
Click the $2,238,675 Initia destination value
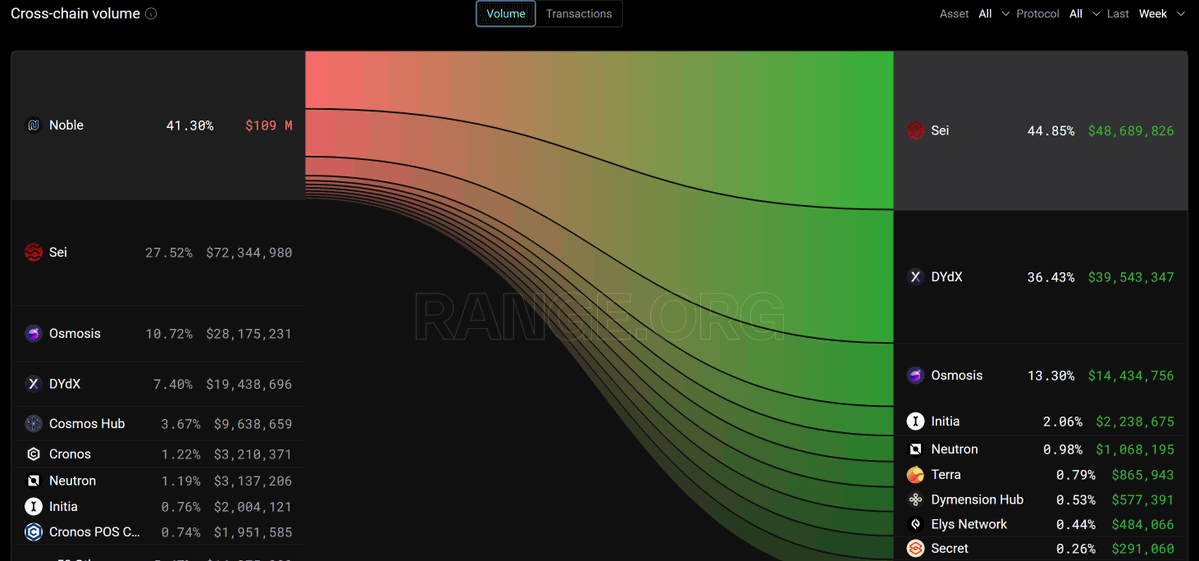pos(1134,422)
